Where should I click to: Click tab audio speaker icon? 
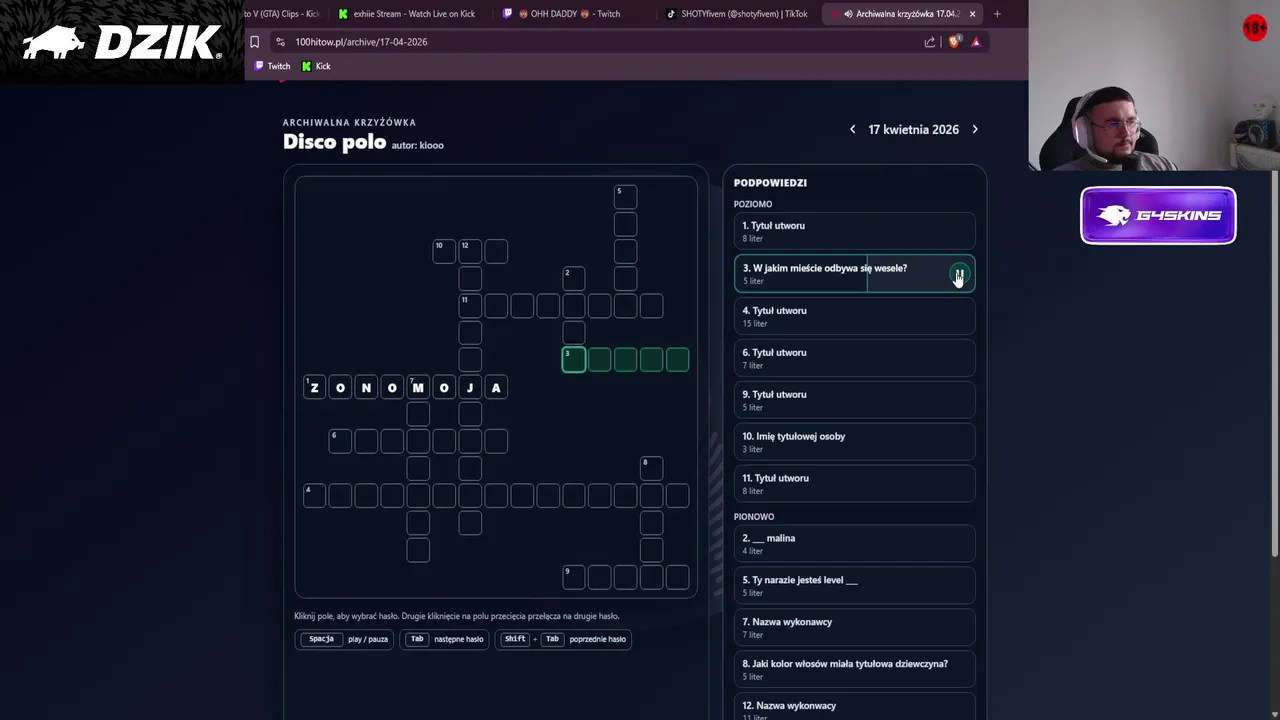pyautogui.click(x=848, y=14)
